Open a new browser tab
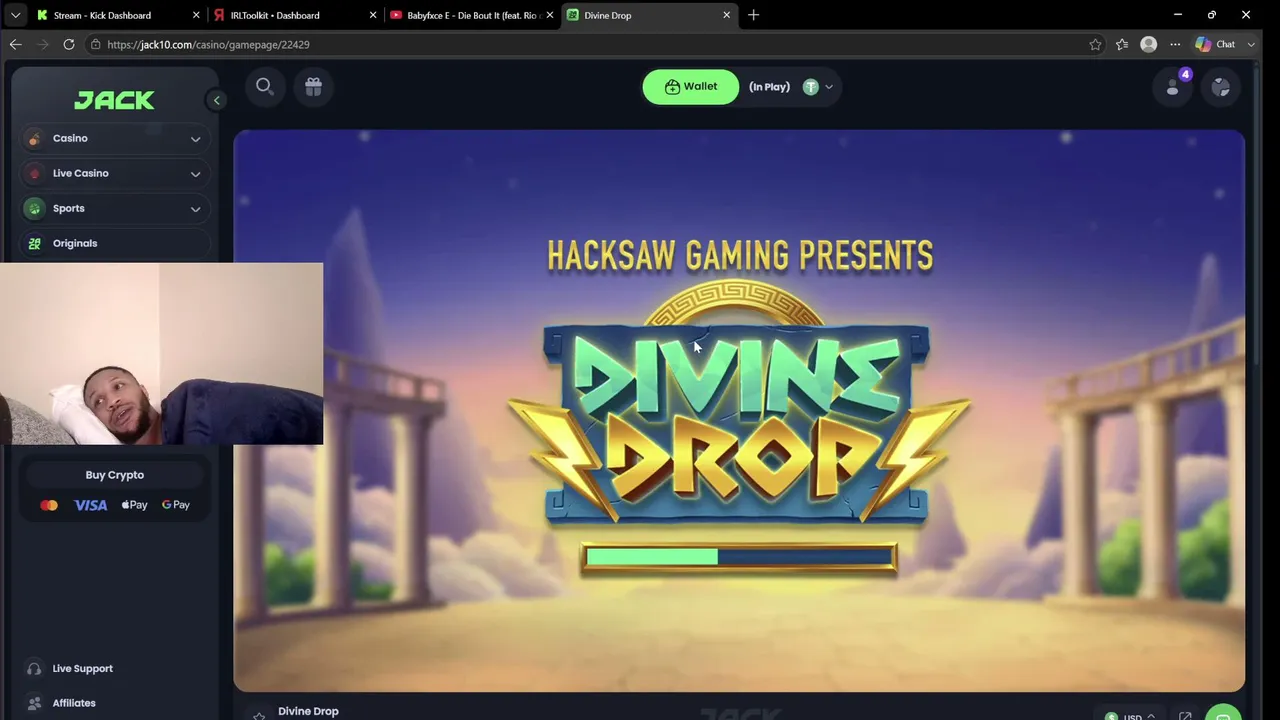Image resolution: width=1280 pixels, height=720 pixels. [753, 15]
